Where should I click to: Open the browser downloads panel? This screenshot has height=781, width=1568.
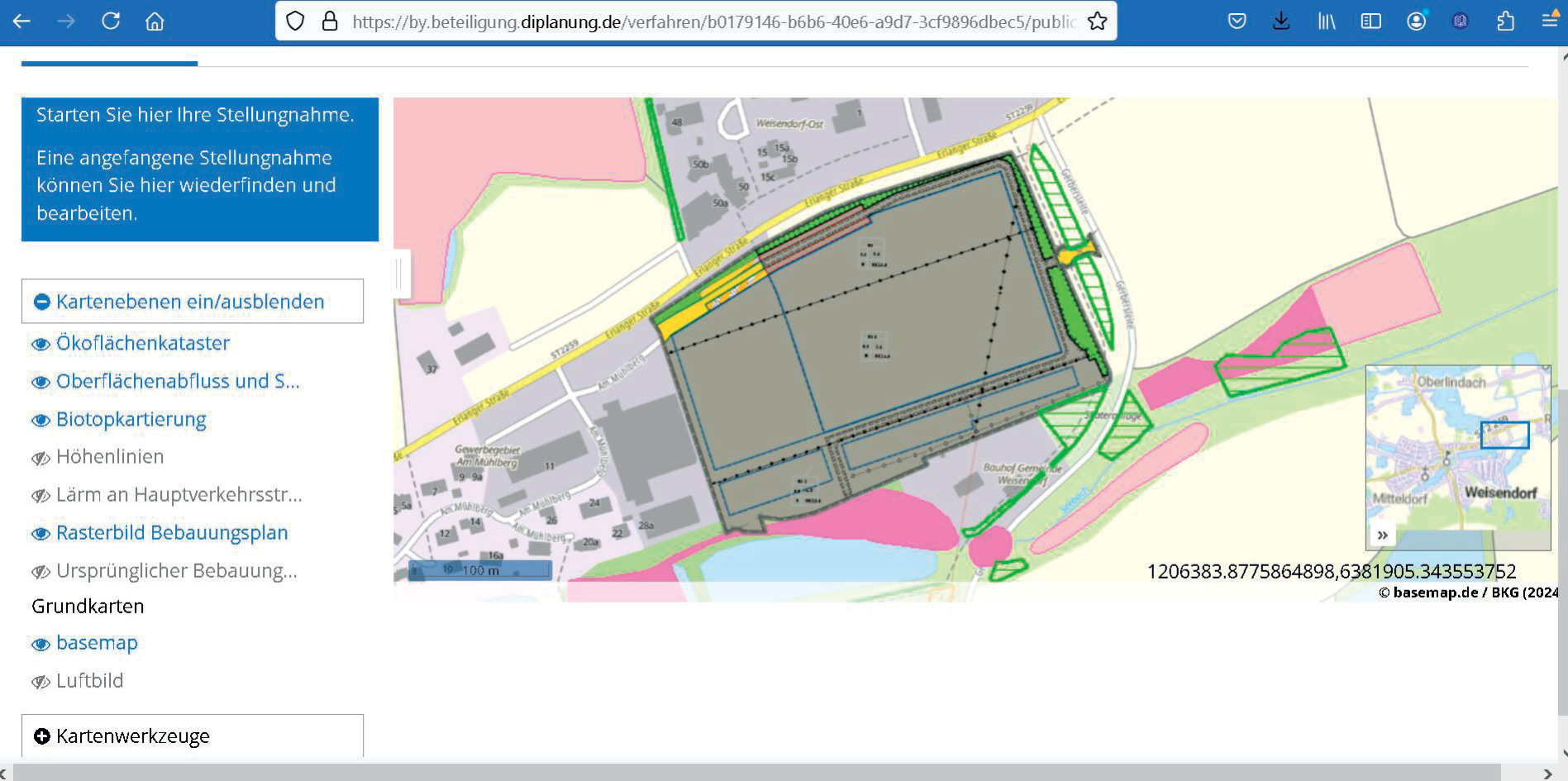point(1281,21)
